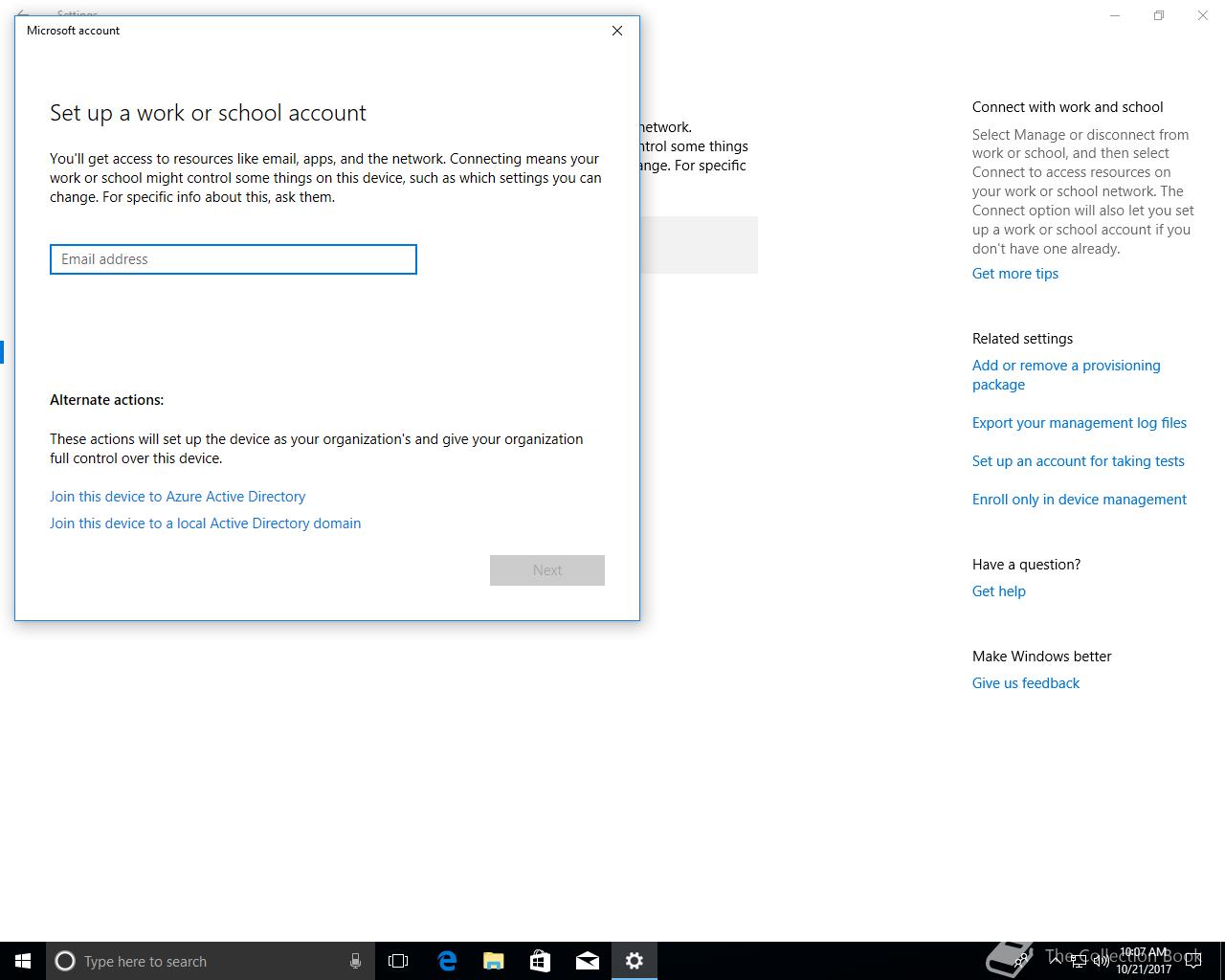This screenshot has height=980, width=1225.
Task: Minimize the Settings window
Action: click(x=1115, y=15)
